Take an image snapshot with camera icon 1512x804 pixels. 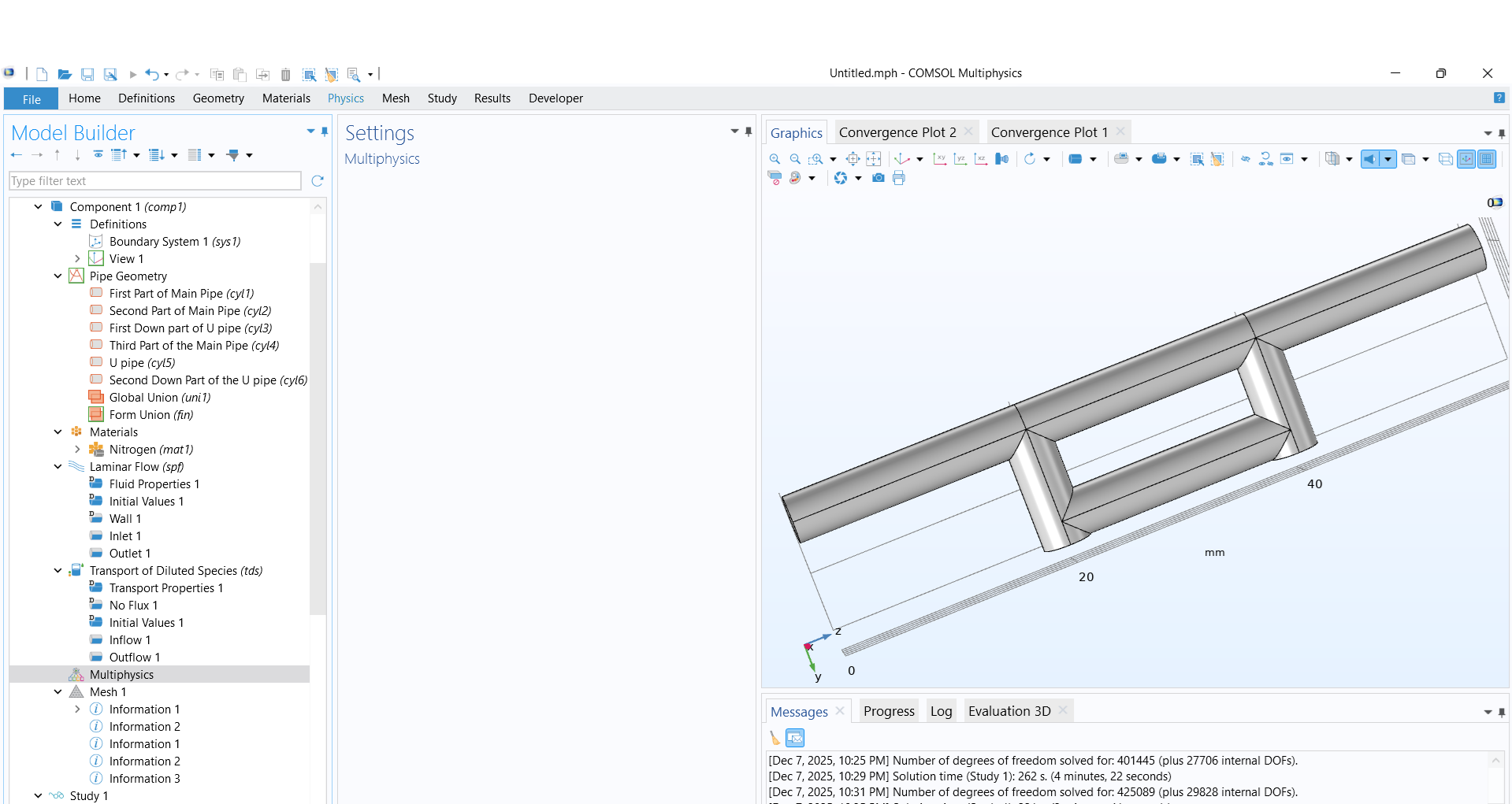[878, 179]
